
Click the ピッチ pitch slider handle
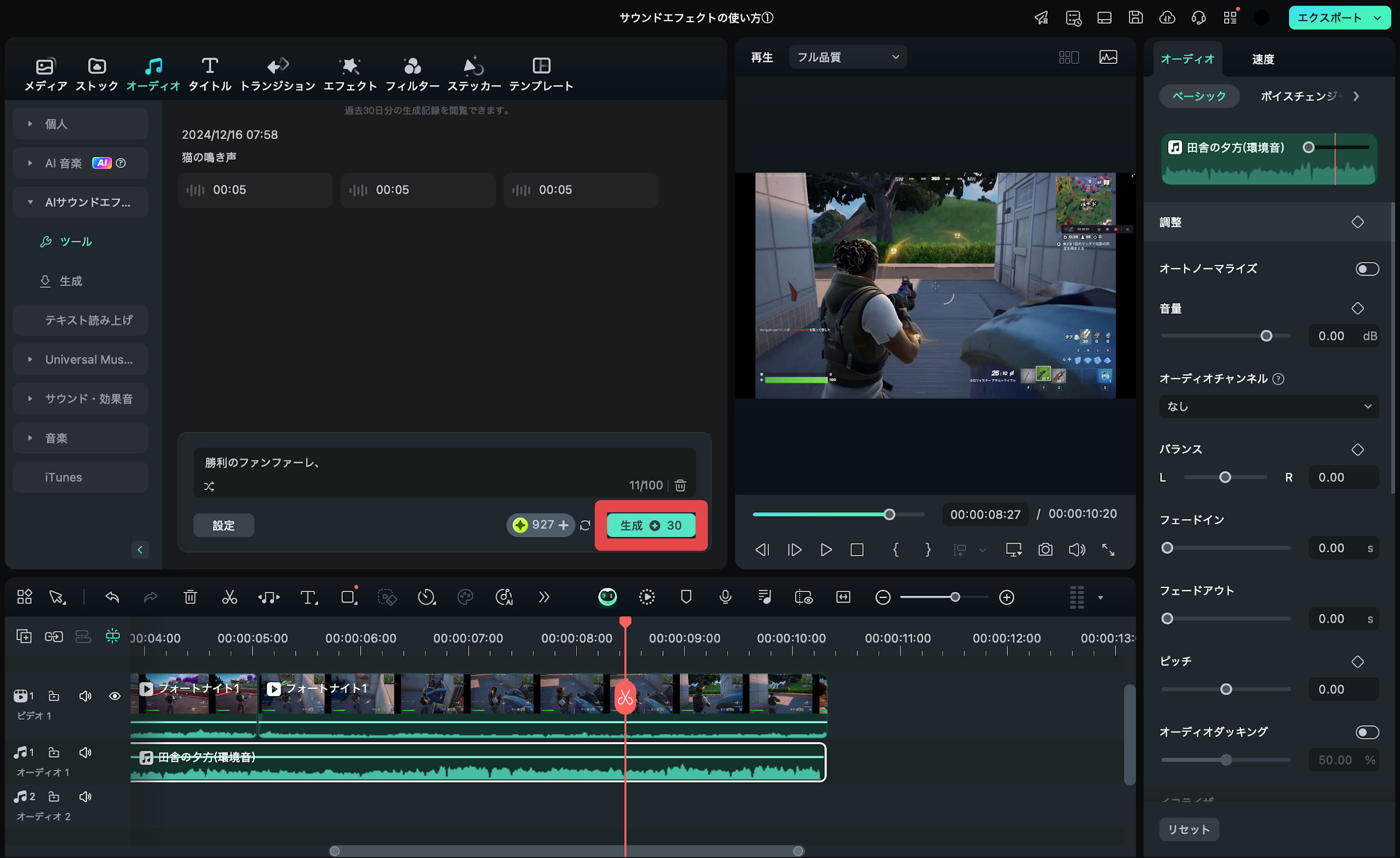(x=1226, y=689)
